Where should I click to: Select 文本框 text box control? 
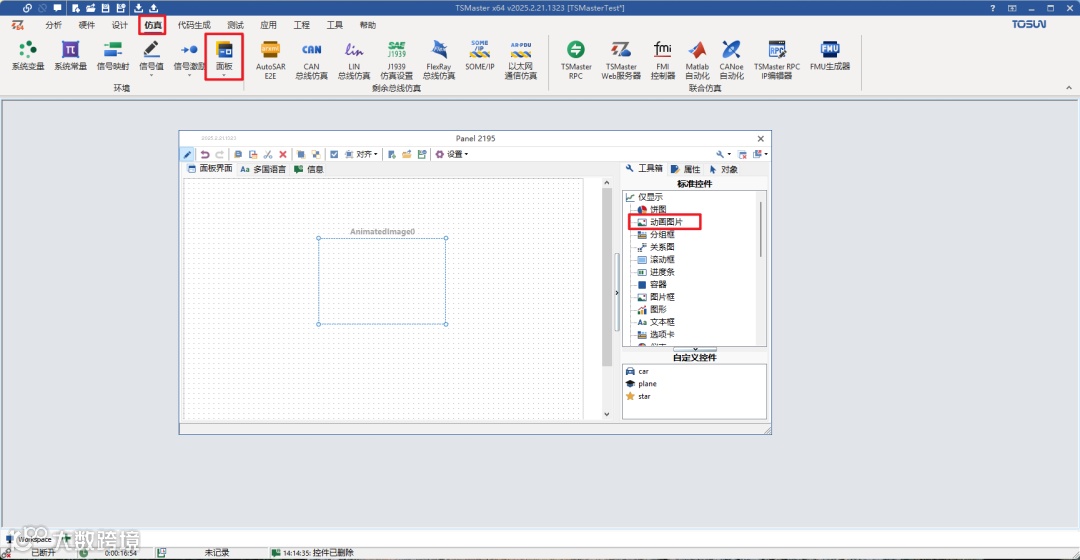click(656, 322)
